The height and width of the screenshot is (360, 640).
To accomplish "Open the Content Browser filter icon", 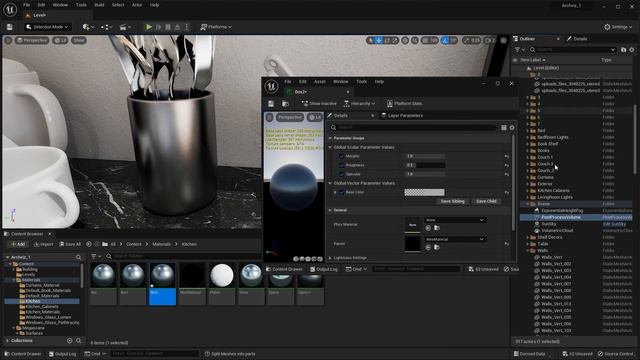I will pos(95,256).
